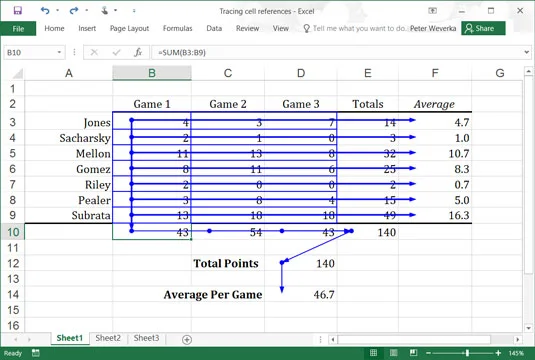The image size is (535, 360).
Task: Click the zoom out minus button
Action: (429, 353)
